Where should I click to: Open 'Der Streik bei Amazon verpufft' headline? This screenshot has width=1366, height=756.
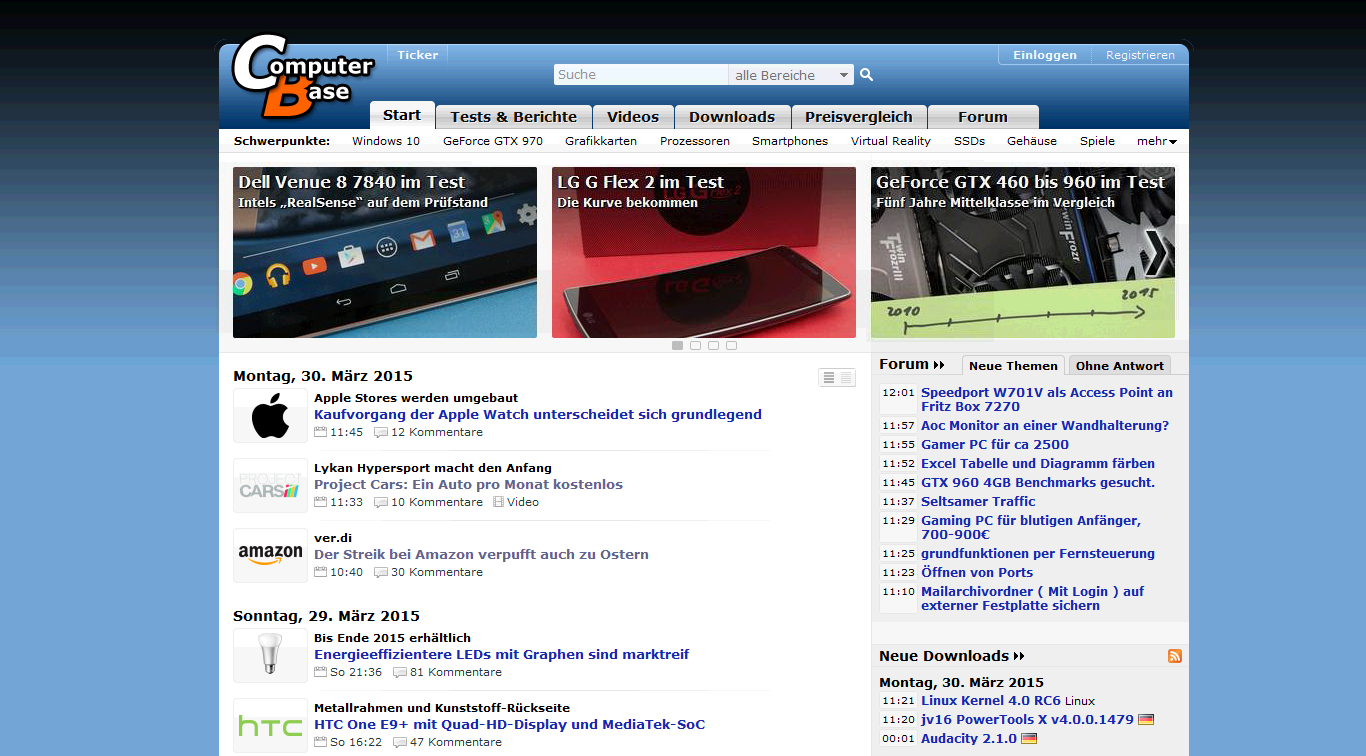(481, 554)
